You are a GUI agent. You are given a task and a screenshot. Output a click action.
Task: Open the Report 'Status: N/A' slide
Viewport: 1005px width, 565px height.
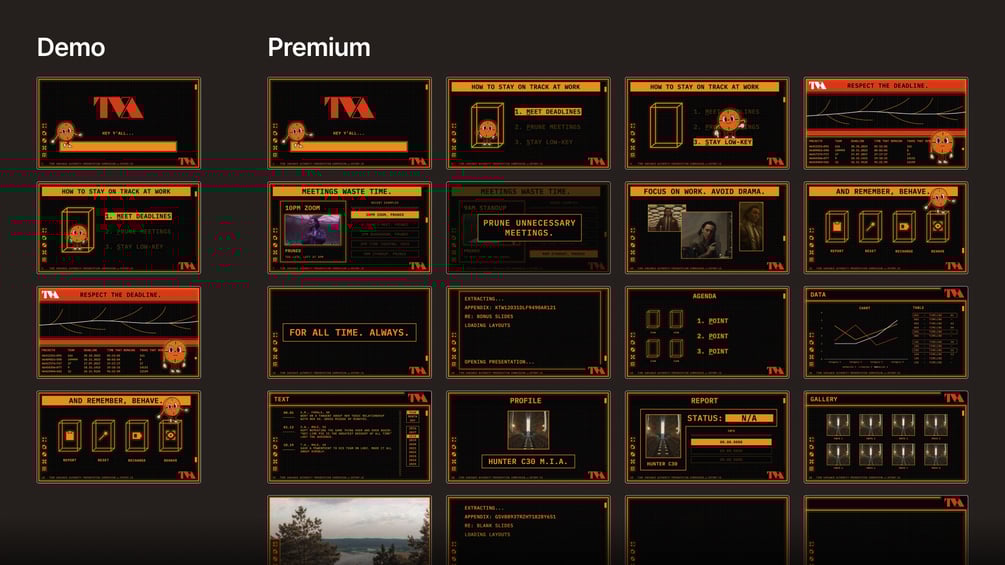(707, 437)
